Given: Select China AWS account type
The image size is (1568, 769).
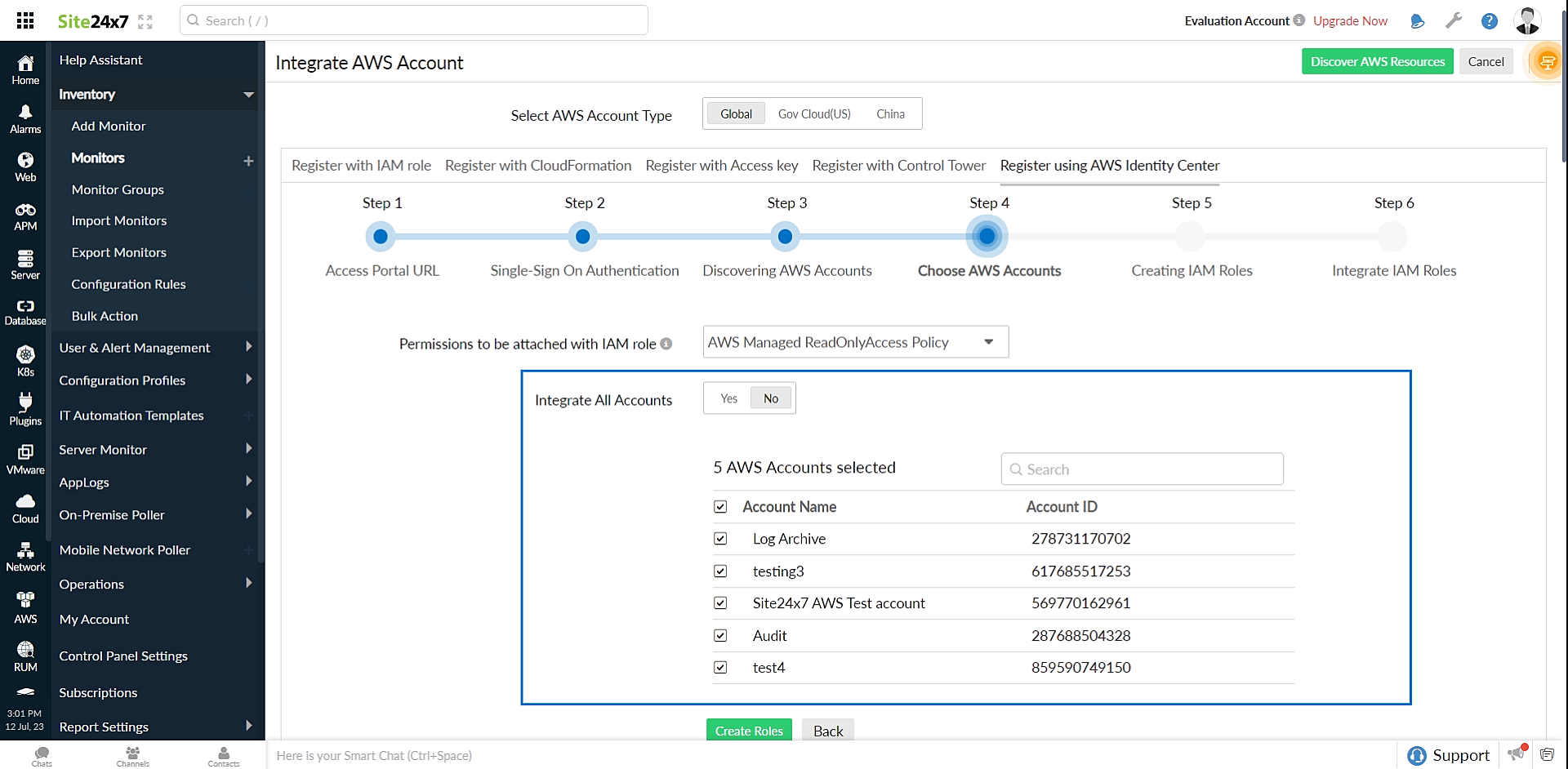Looking at the screenshot, I should (890, 113).
